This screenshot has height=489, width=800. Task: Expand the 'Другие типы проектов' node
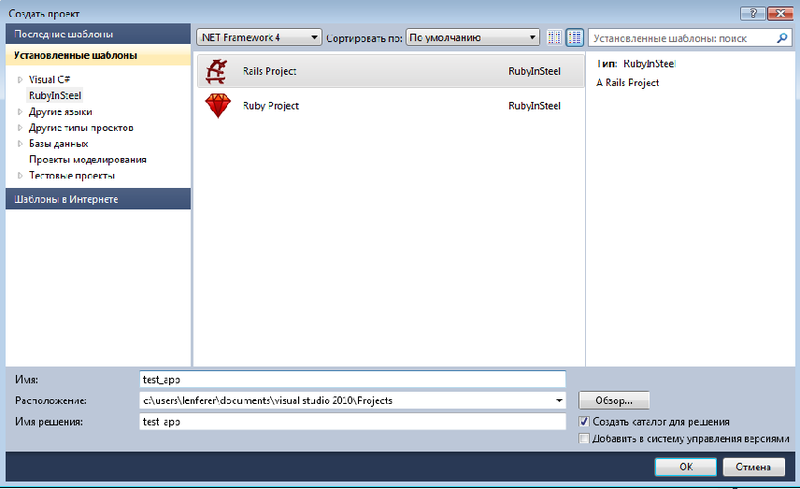20,128
